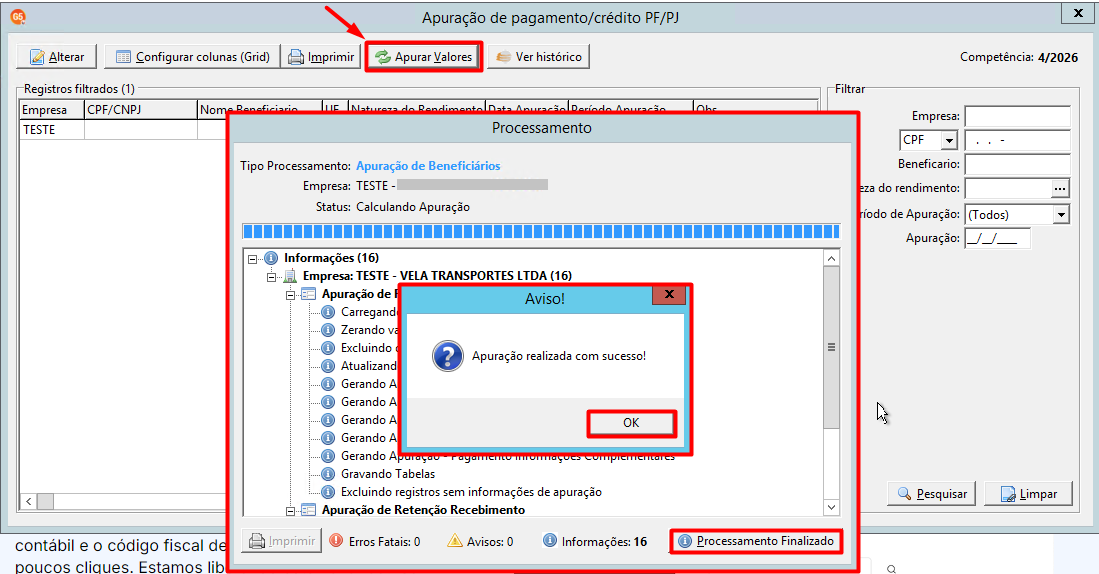Click the Erros Fatais red icon
This screenshot has width=1099, height=574.
point(336,541)
